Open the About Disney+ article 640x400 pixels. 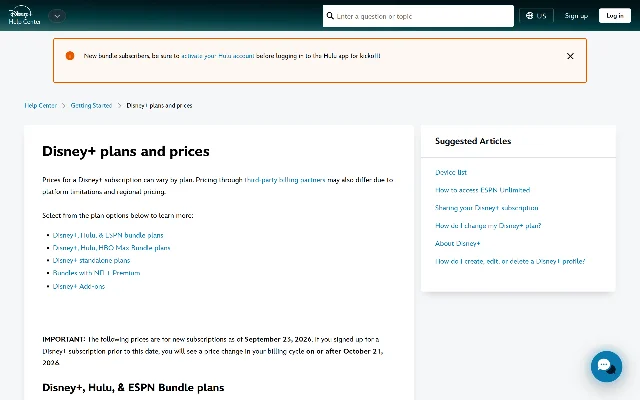(458, 243)
